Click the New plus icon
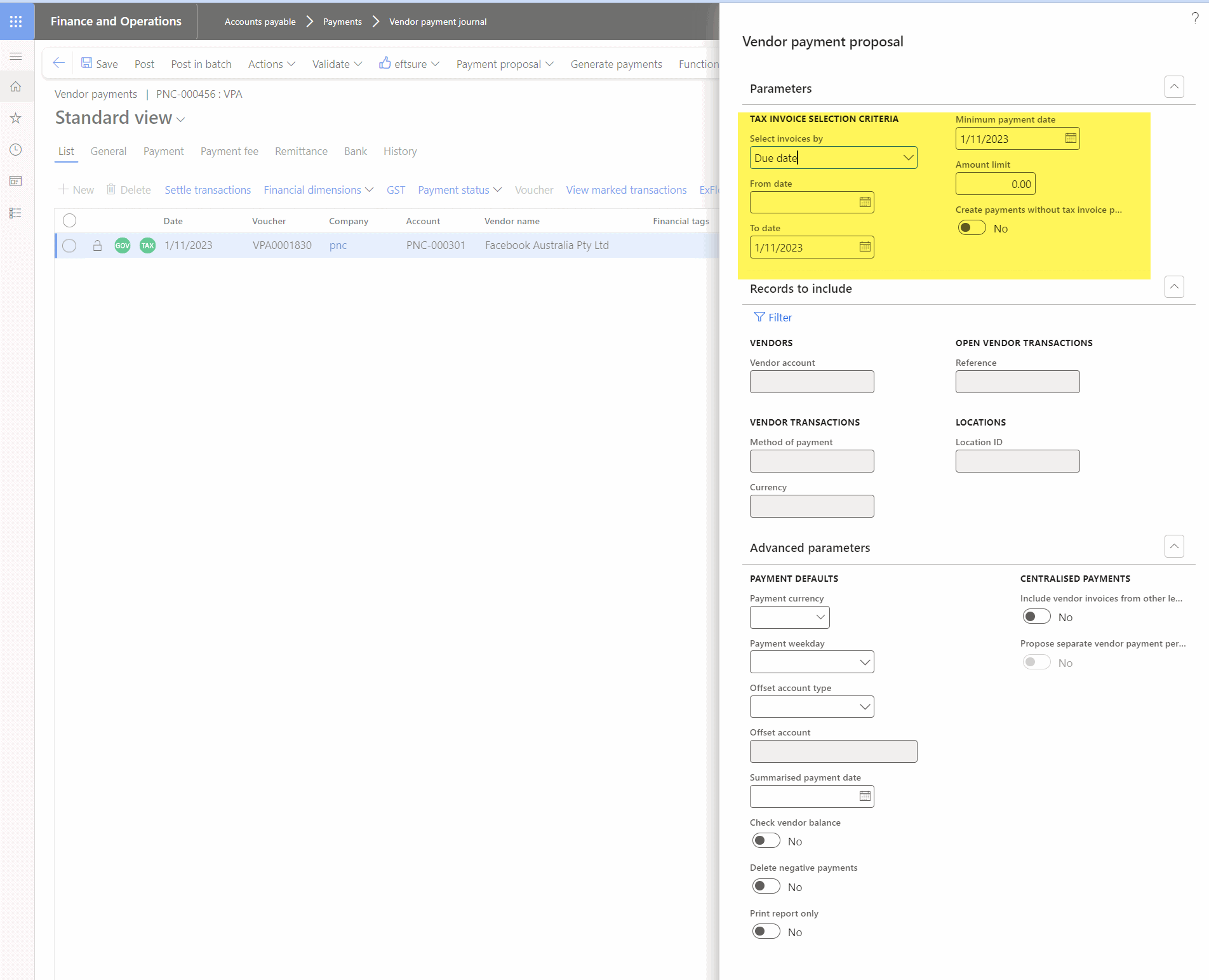Viewport: 1209px width, 980px height. (63, 189)
